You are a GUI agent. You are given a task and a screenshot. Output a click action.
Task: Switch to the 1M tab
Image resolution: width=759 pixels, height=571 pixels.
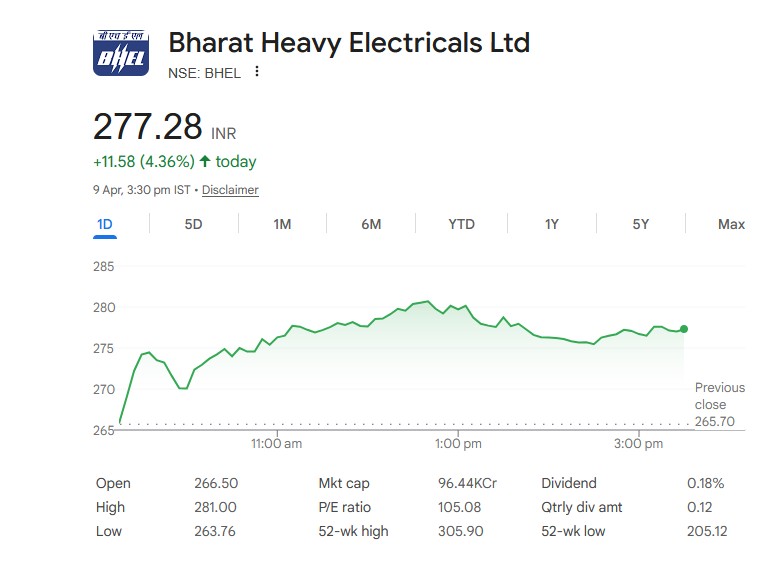282,224
